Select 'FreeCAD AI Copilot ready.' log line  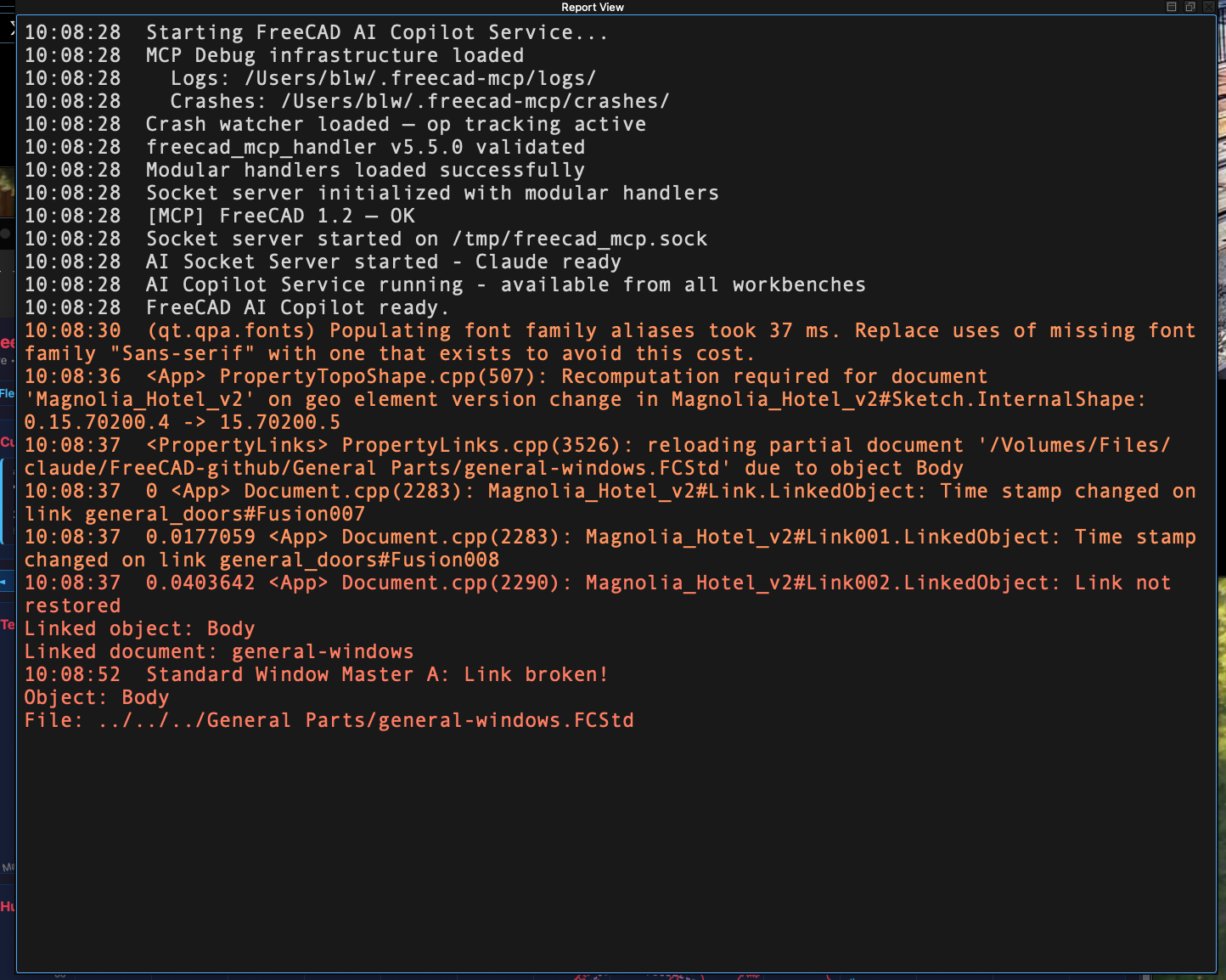pos(237,307)
